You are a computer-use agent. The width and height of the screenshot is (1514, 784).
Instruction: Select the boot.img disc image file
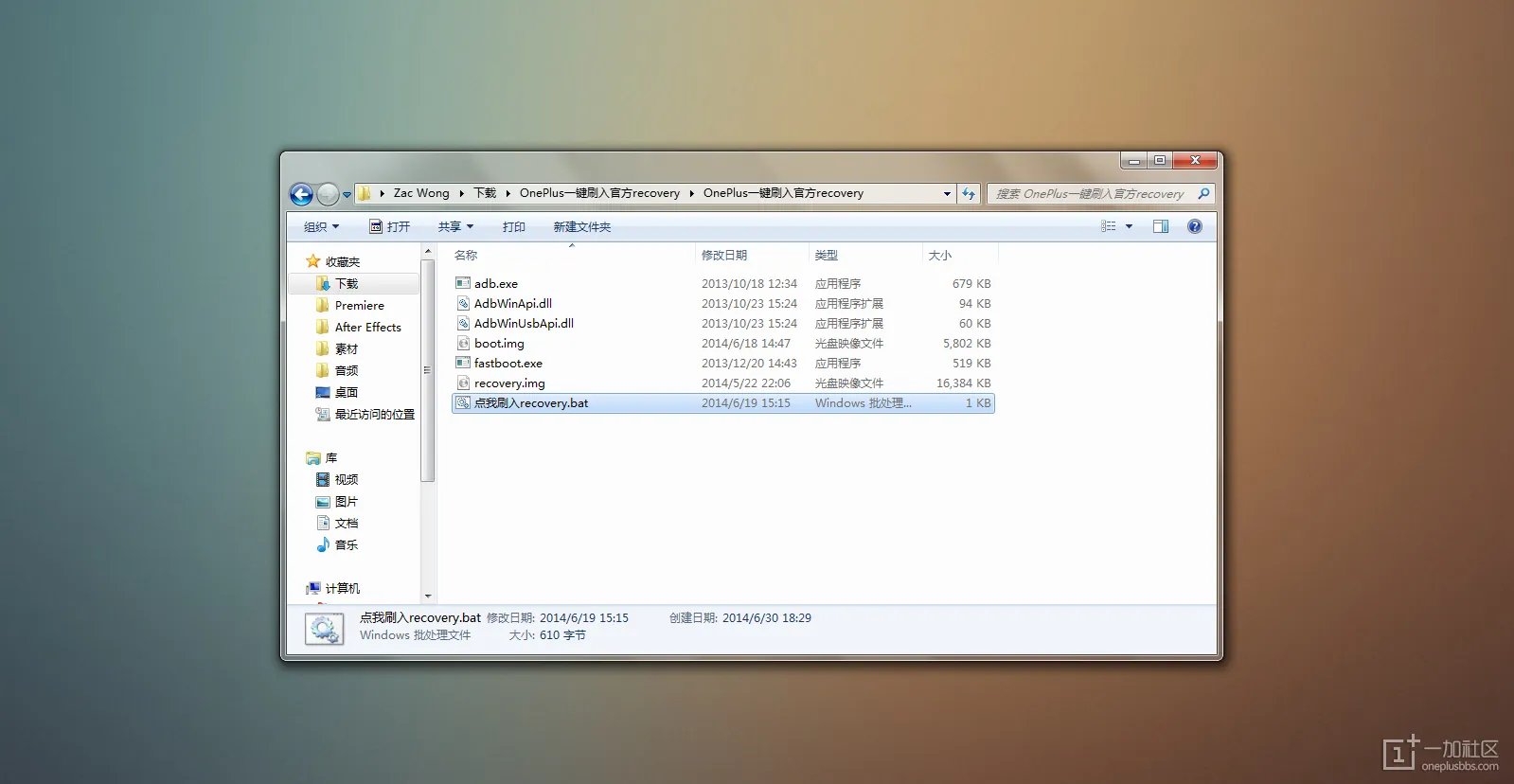click(499, 344)
